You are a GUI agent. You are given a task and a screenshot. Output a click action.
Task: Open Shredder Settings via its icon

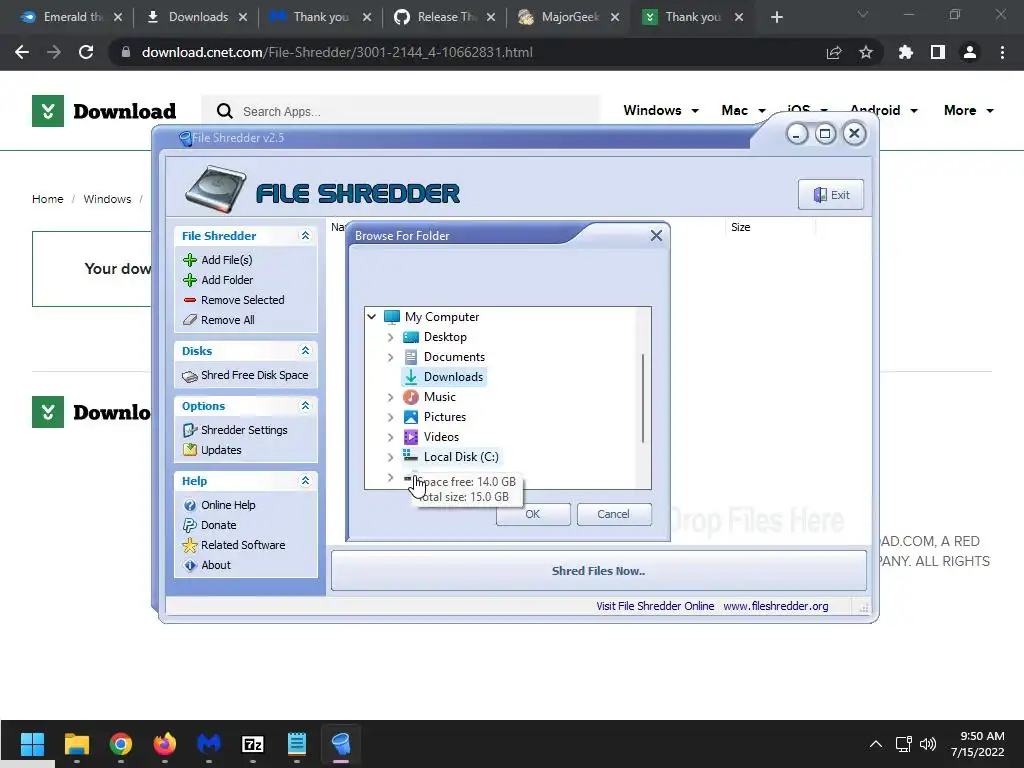pyautogui.click(x=190, y=430)
